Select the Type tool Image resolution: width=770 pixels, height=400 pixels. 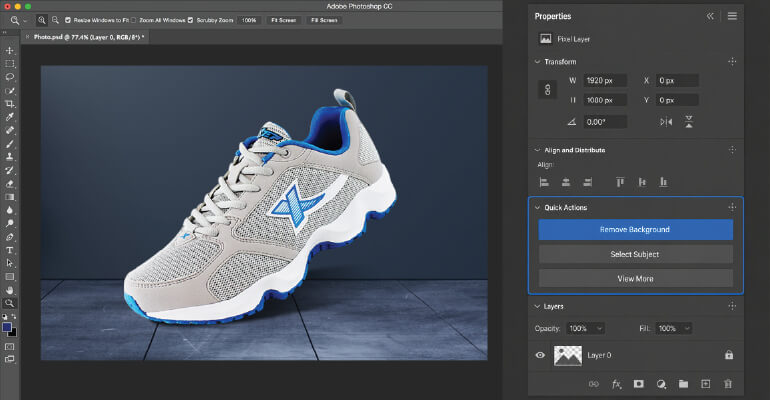9,250
